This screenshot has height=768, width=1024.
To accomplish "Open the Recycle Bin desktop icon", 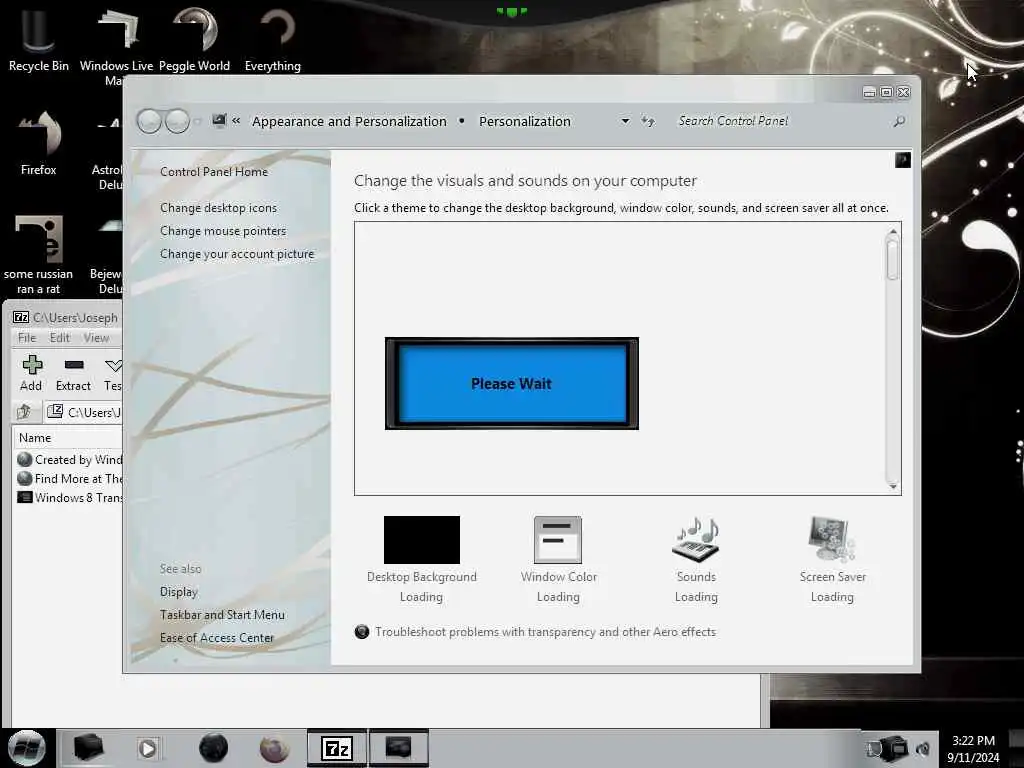I will coord(39,37).
